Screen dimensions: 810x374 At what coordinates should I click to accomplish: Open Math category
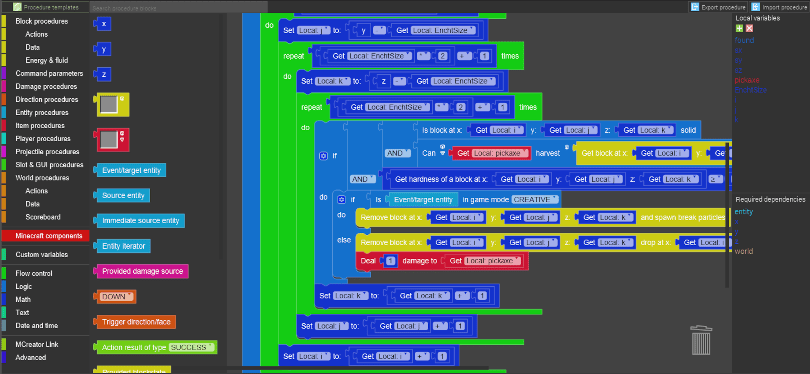(23, 299)
